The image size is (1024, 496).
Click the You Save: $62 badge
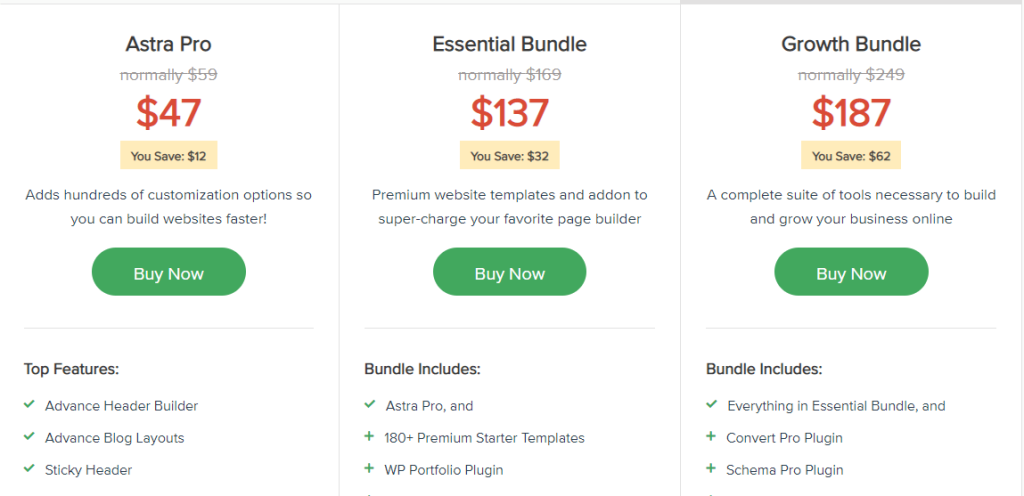tap(851, 155)
